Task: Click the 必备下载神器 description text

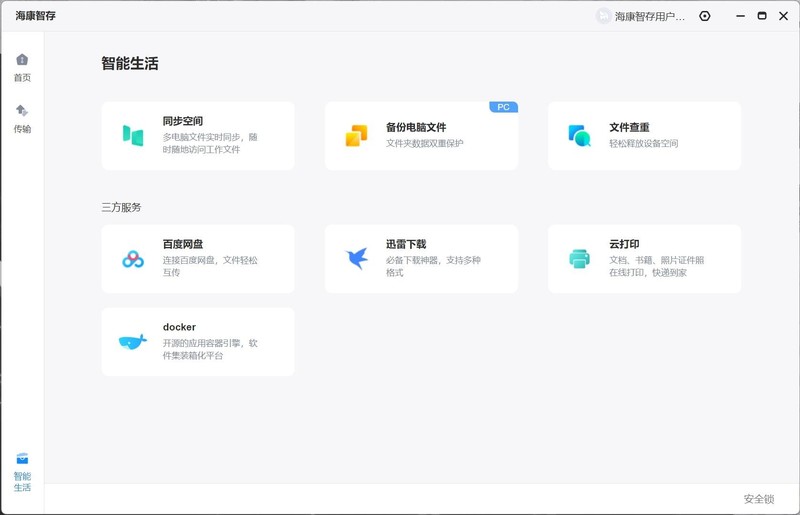Action: pyautogui.click(x=433, y=266)
